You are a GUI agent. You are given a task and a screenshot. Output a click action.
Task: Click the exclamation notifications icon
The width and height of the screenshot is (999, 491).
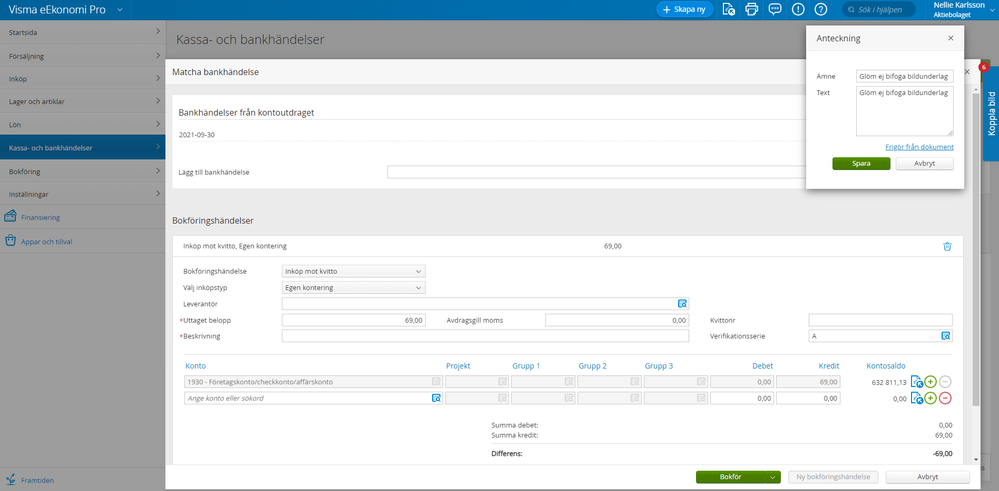798,9
